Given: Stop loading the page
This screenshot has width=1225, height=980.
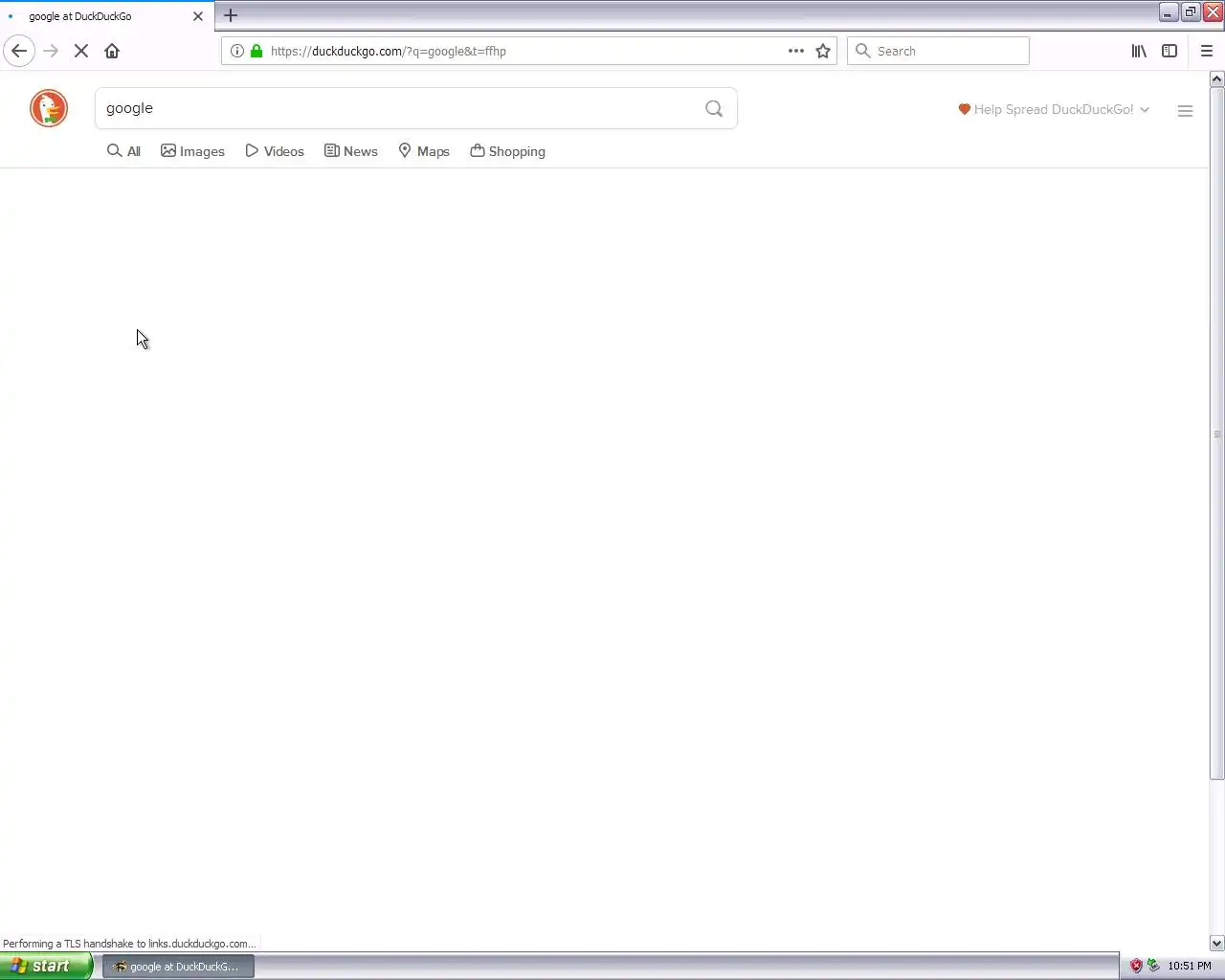Looking at the screenshot, I should 81,51.
